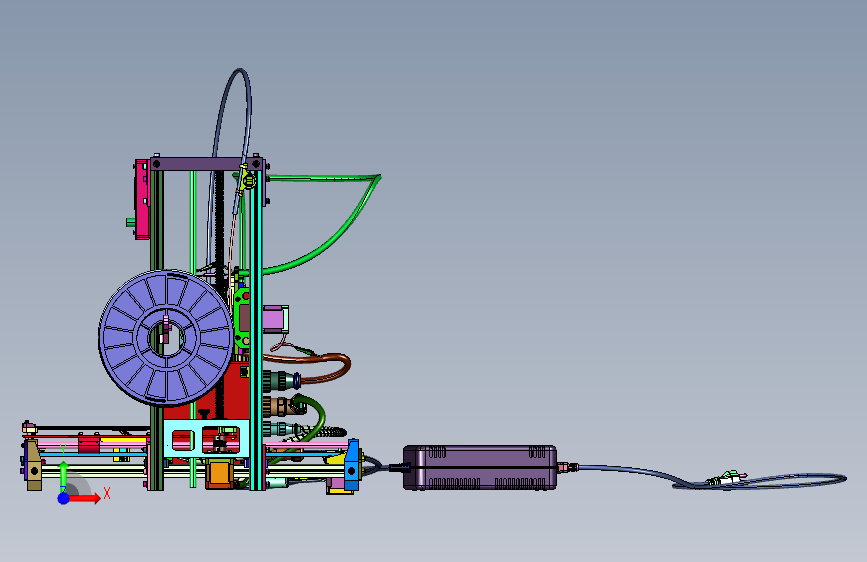Screen dimensions: 867x562
Task: Select the cyan plate with cutouts
Action: (206, 438)
